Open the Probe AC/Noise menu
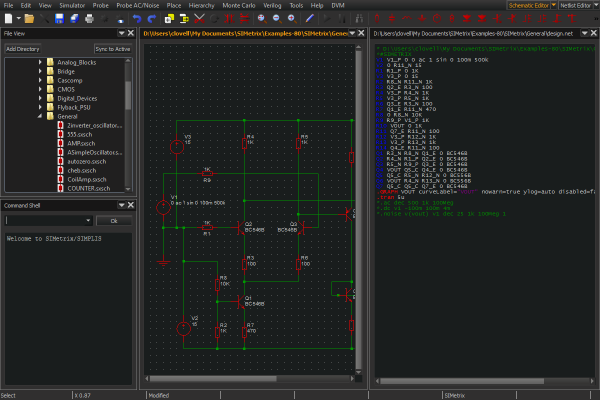The image size is (600, 400). click(x=138, y=5)
